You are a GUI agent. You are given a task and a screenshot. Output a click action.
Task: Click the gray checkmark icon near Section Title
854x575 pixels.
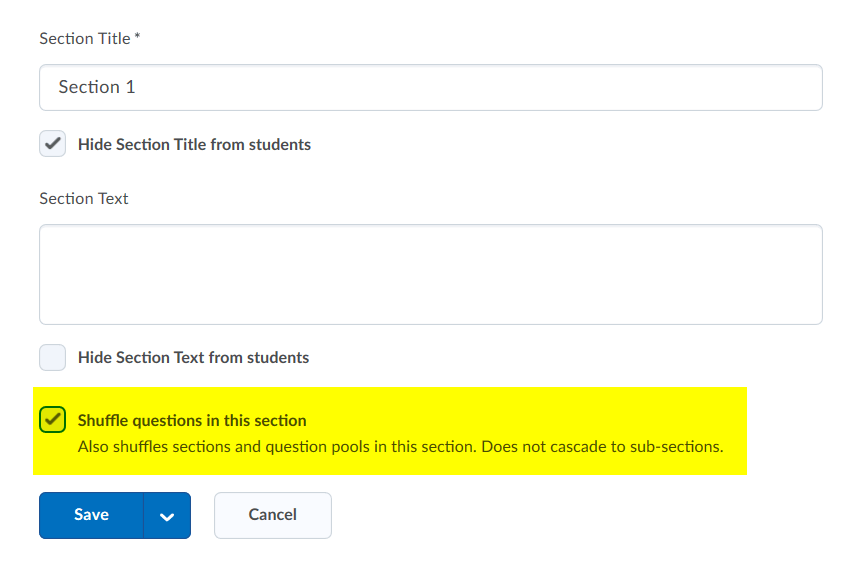53,144
